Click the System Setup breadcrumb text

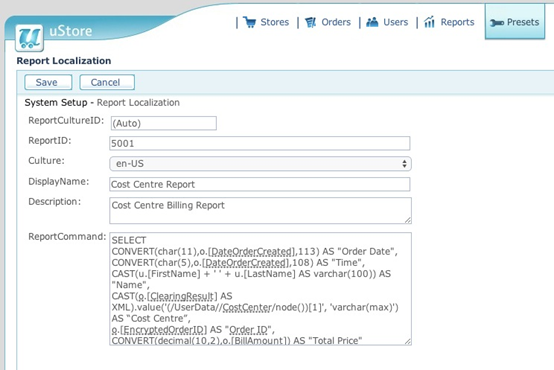(56, 102)
